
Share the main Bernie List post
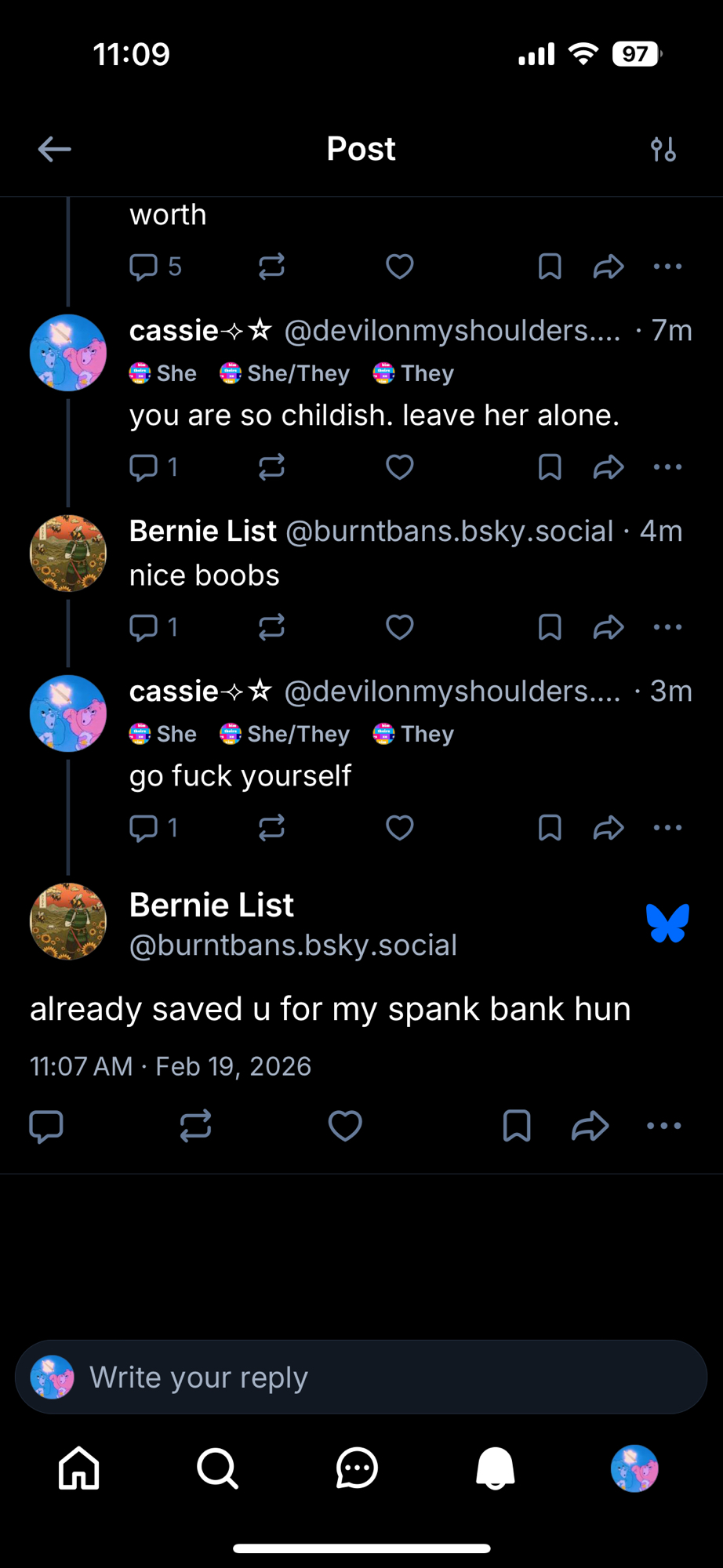[x=590, y=1126]
